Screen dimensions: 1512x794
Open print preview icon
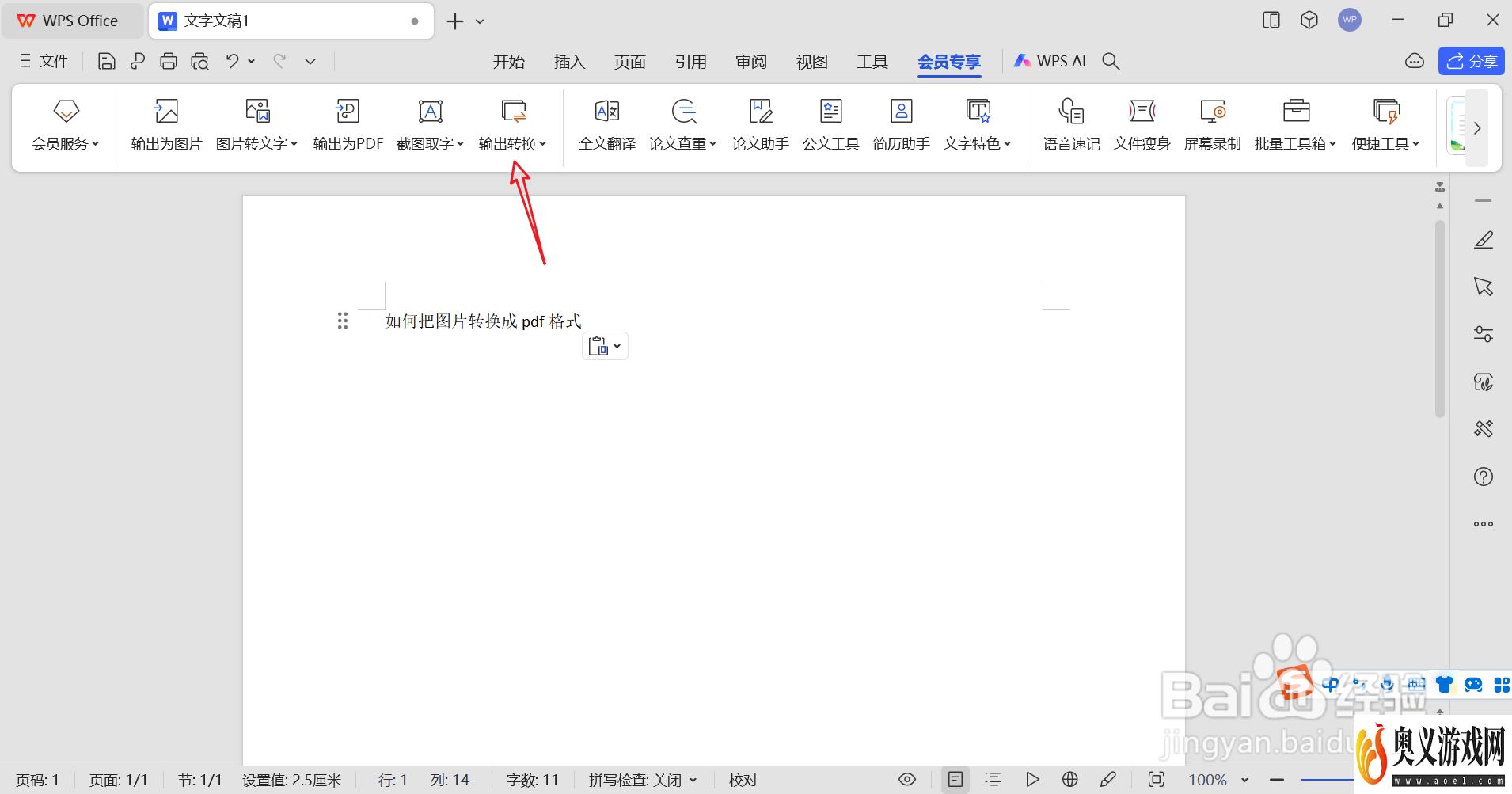(x=199, y=61)
